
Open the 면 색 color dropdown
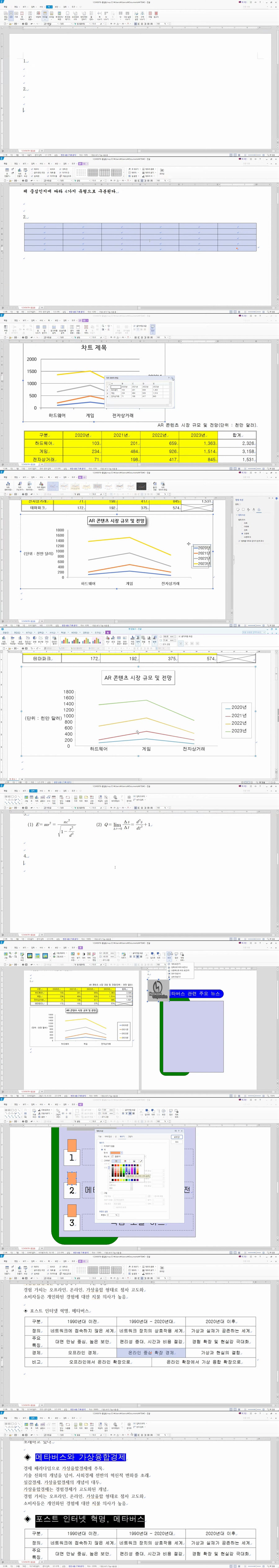(x=122, y=1153)
